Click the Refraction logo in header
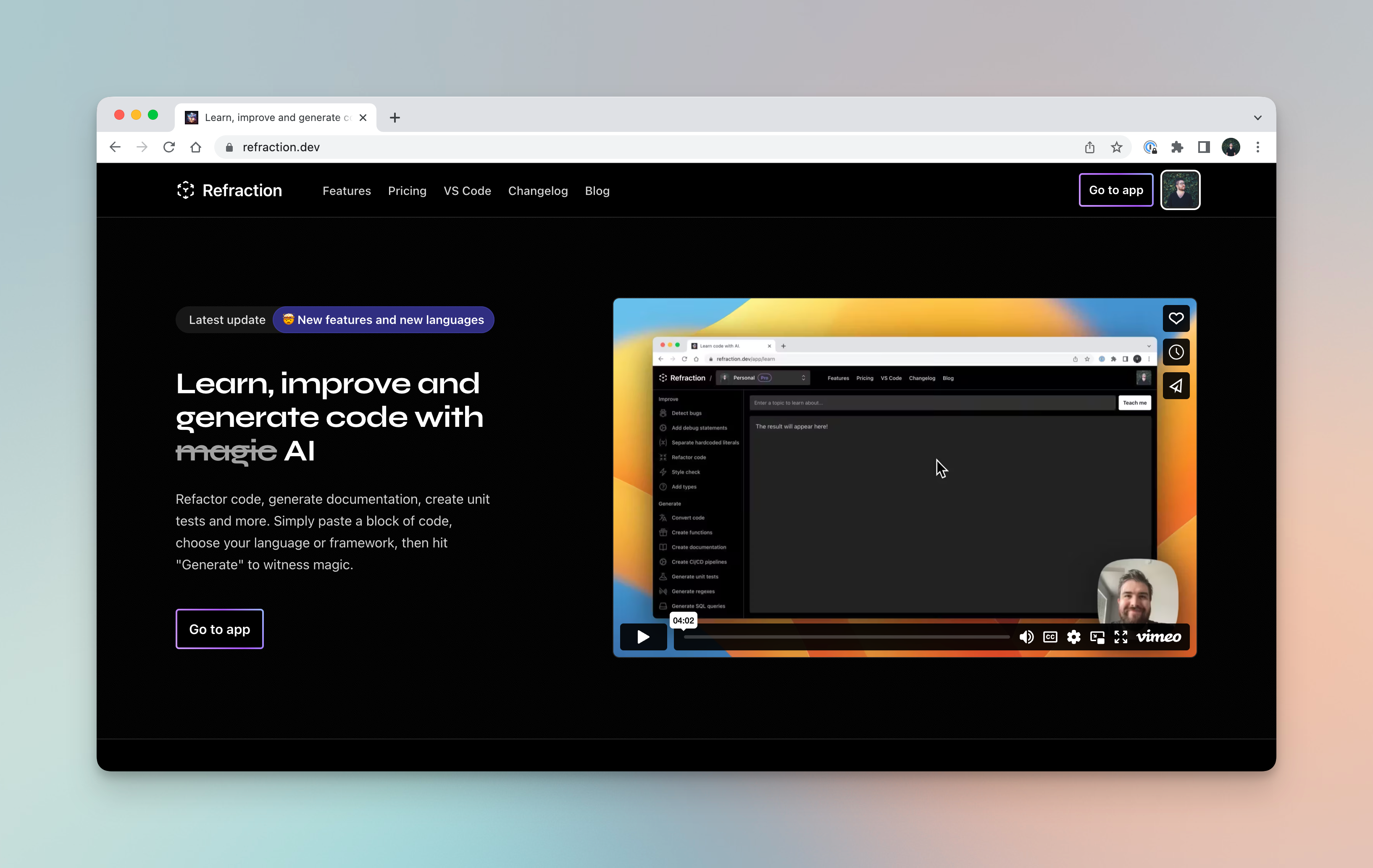Viewport: 1373px width, 868px height. (229, 190)
